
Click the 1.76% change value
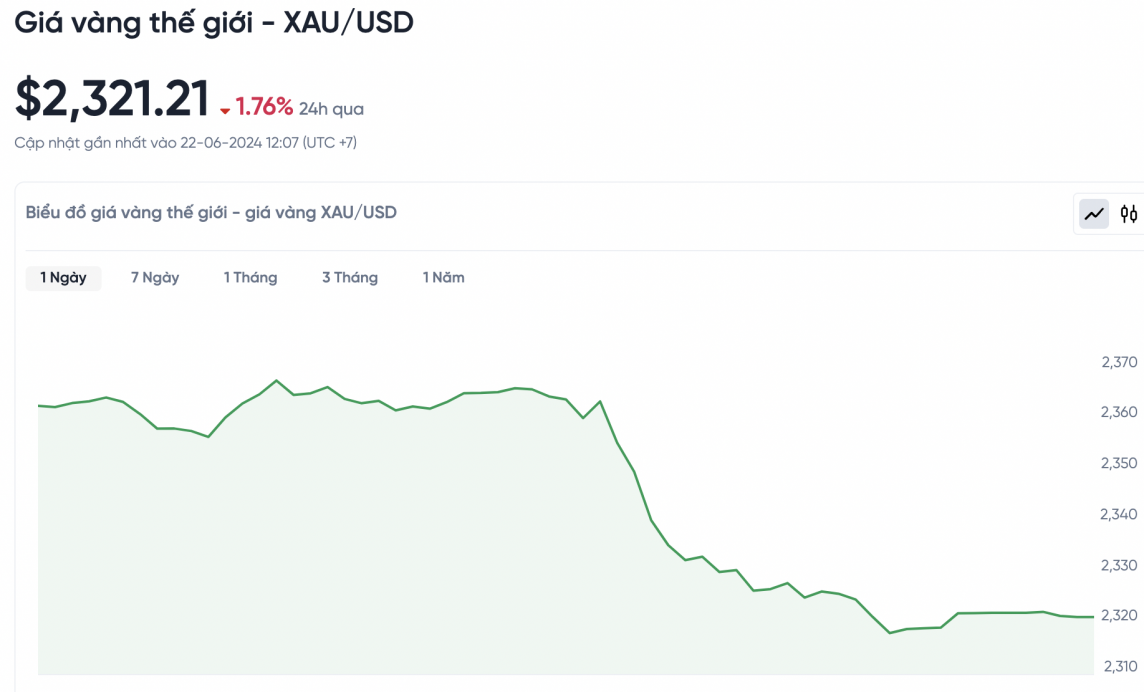point(264,107)
